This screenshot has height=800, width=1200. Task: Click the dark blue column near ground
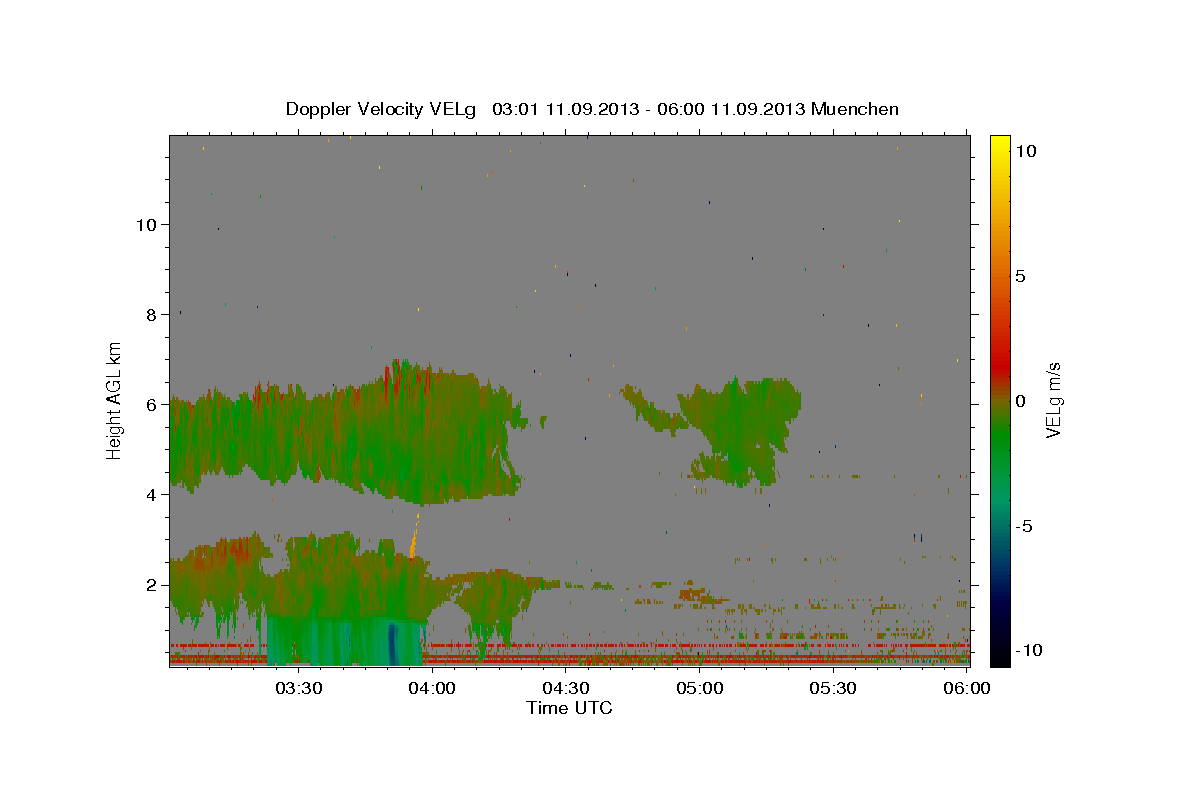click(392, 642)
